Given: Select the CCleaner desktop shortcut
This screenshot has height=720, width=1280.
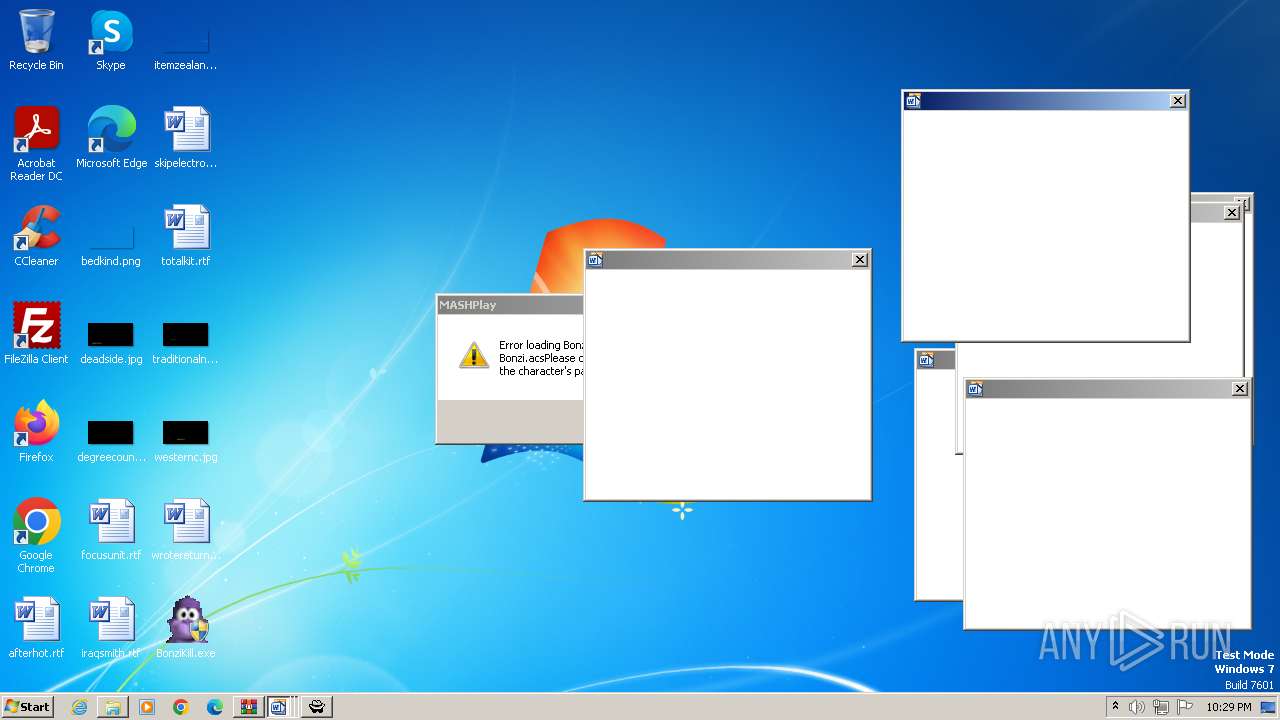Looking at the screenshot, I should [x=36, y=236].
